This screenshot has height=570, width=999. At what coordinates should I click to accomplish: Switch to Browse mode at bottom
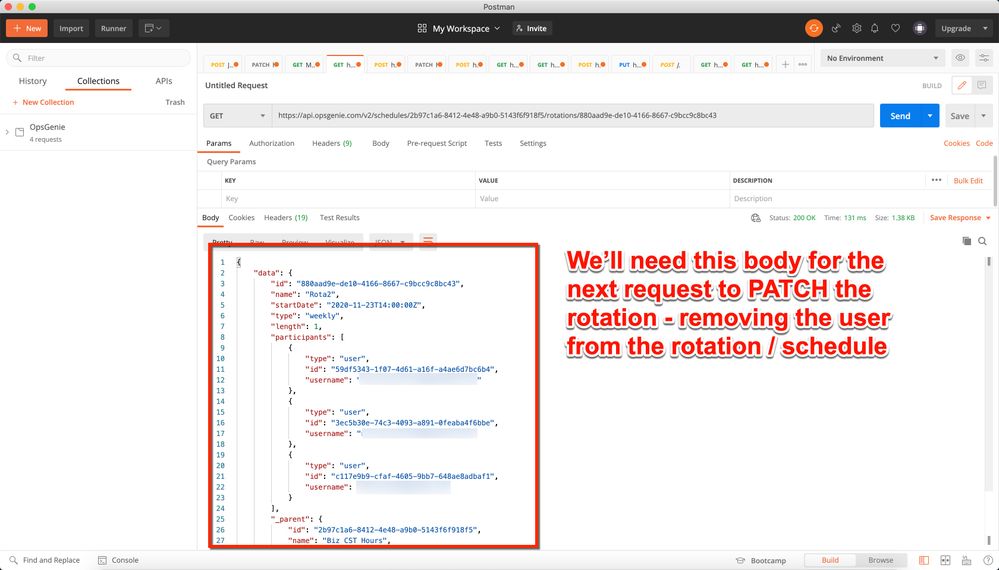pos(880,560)
